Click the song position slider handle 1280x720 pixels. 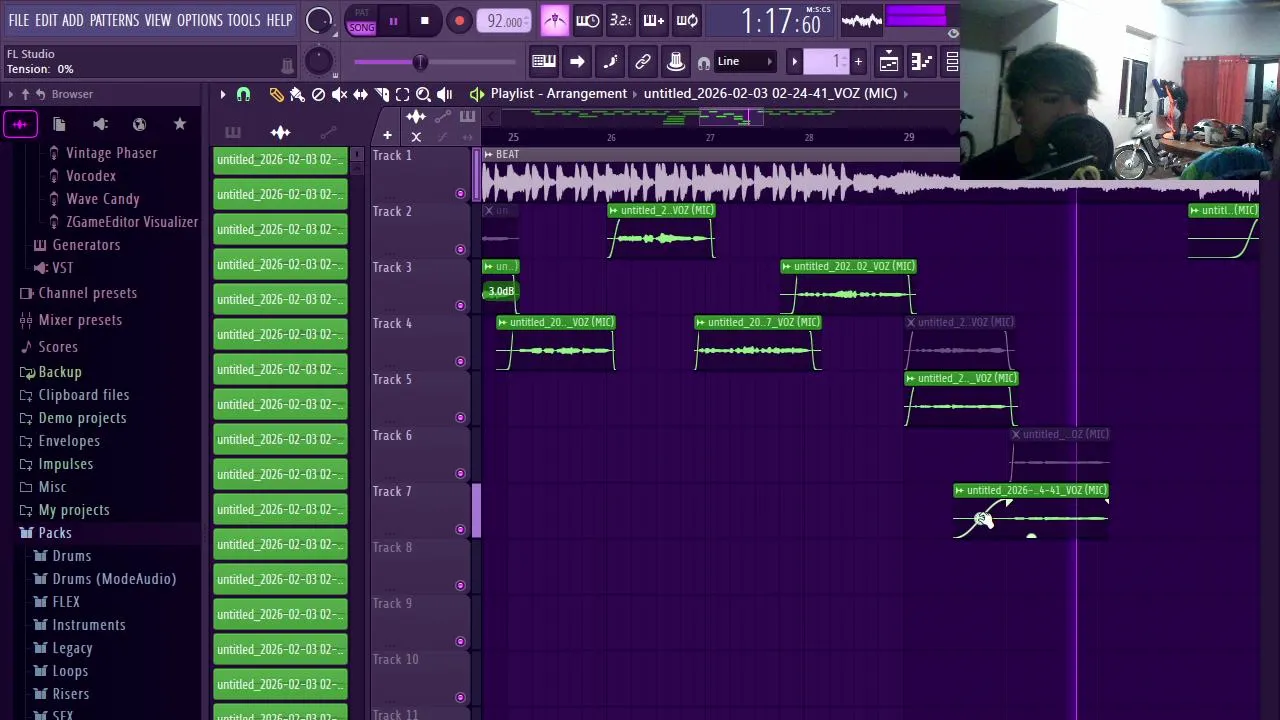(x=420, y=62)
